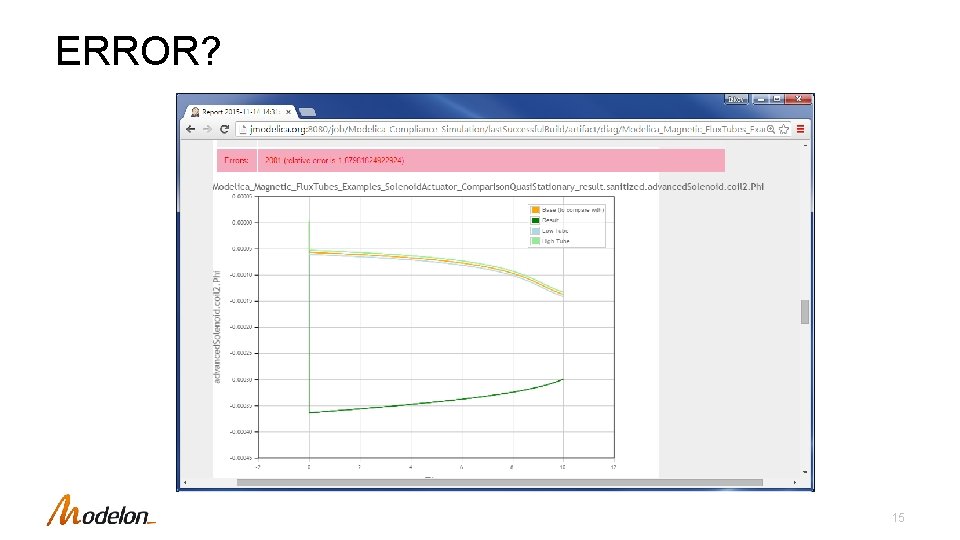Click the page file icon in the address bar
This screenshot has width=960, height=540.
tap(242, 129)
